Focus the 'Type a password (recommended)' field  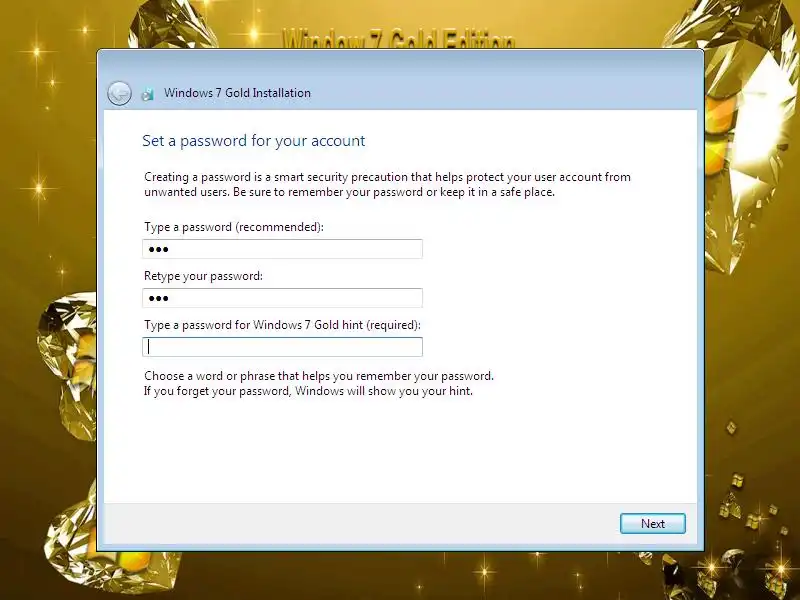pyautogui.click(x=282, y=249)
